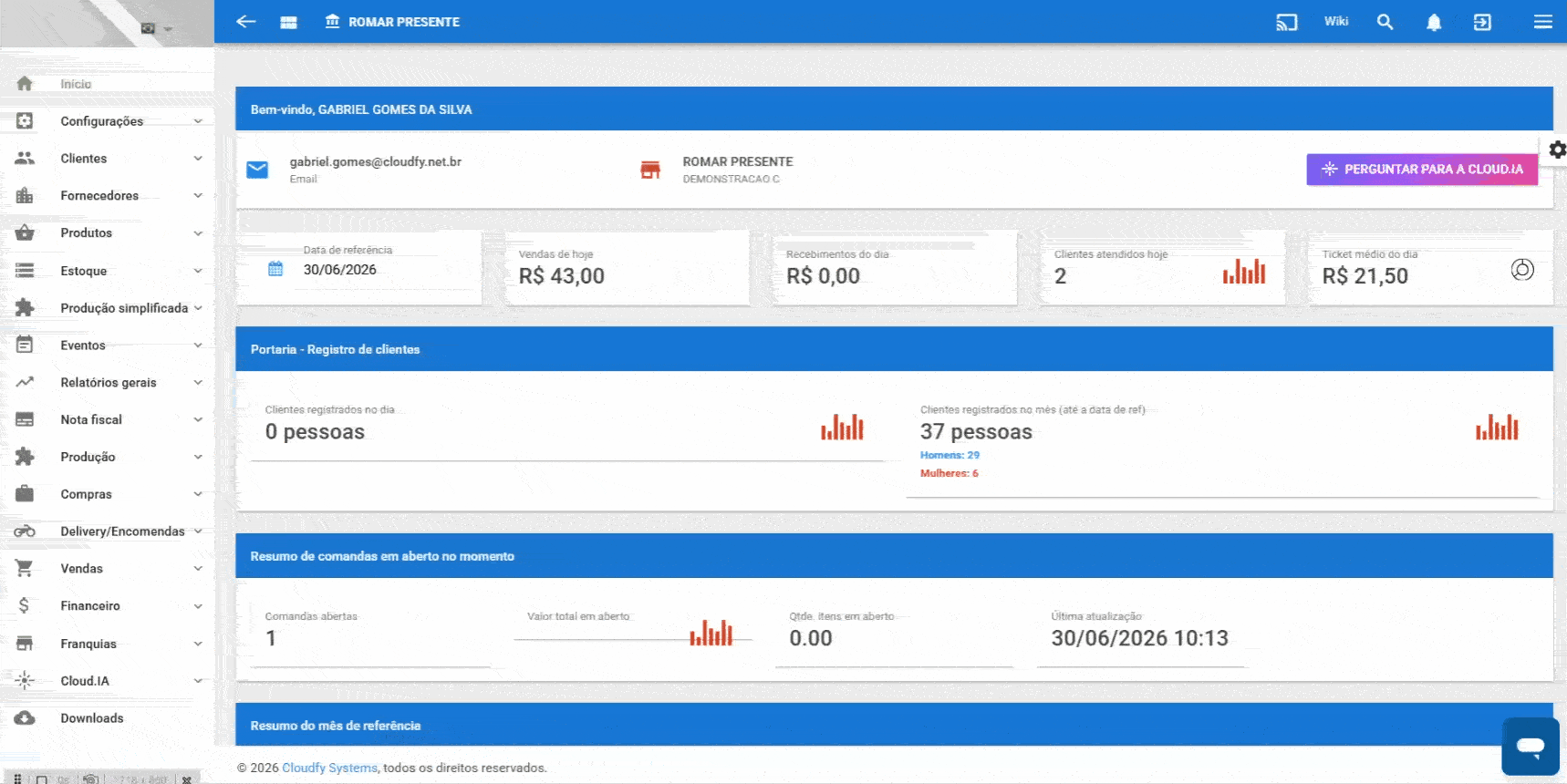Click chart icon in Valor total em aberto

[x=711, y=633]
